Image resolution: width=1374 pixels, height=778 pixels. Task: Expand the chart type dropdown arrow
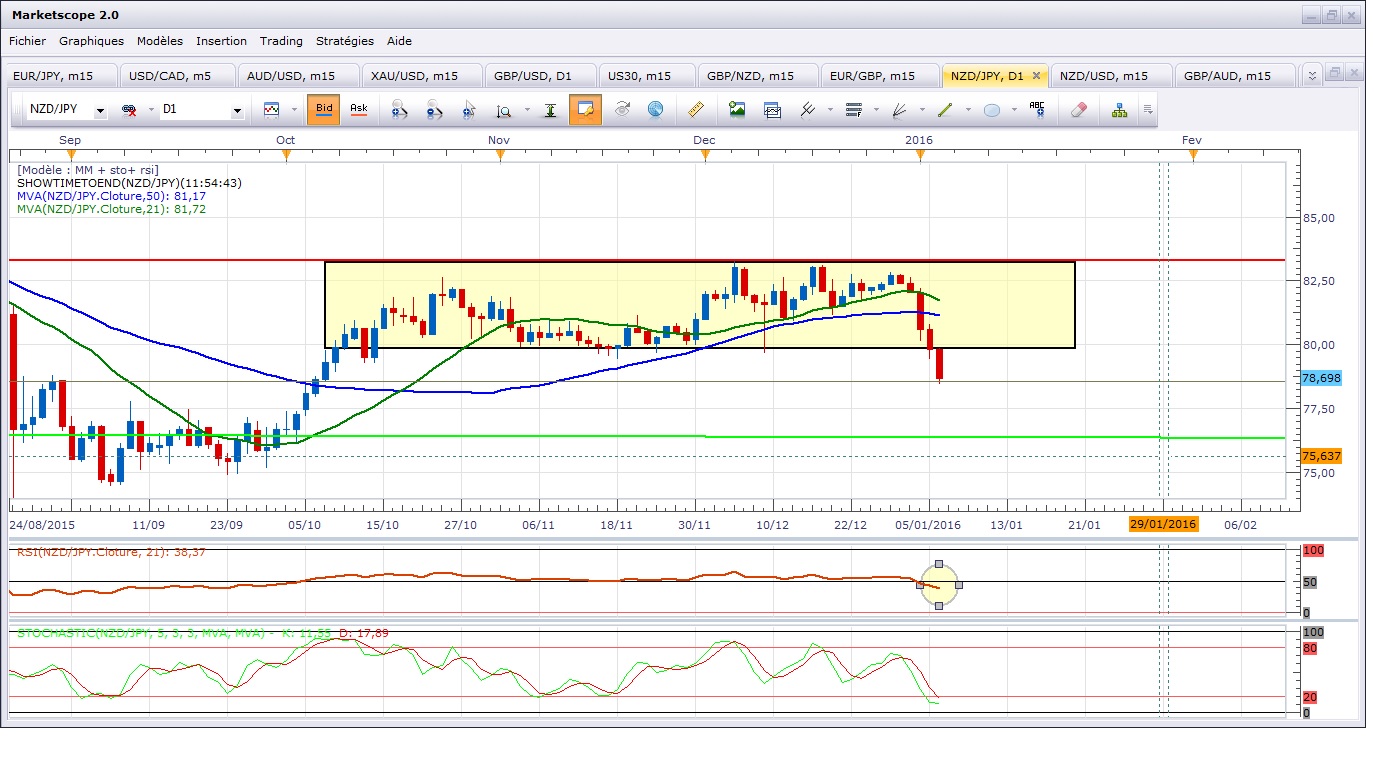(293, 110)
